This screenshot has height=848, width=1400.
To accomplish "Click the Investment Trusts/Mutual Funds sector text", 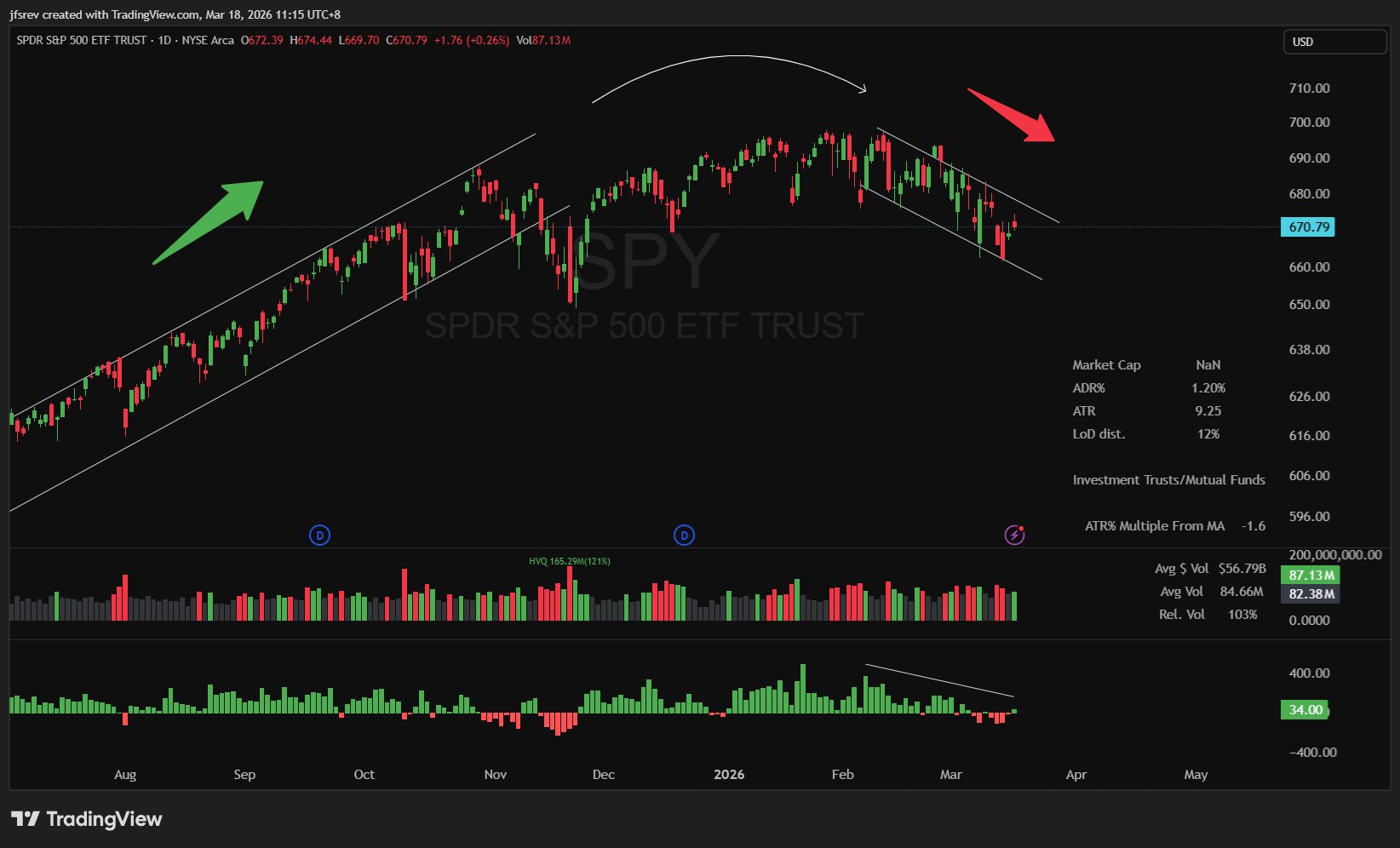I will tap(1168, 480).
